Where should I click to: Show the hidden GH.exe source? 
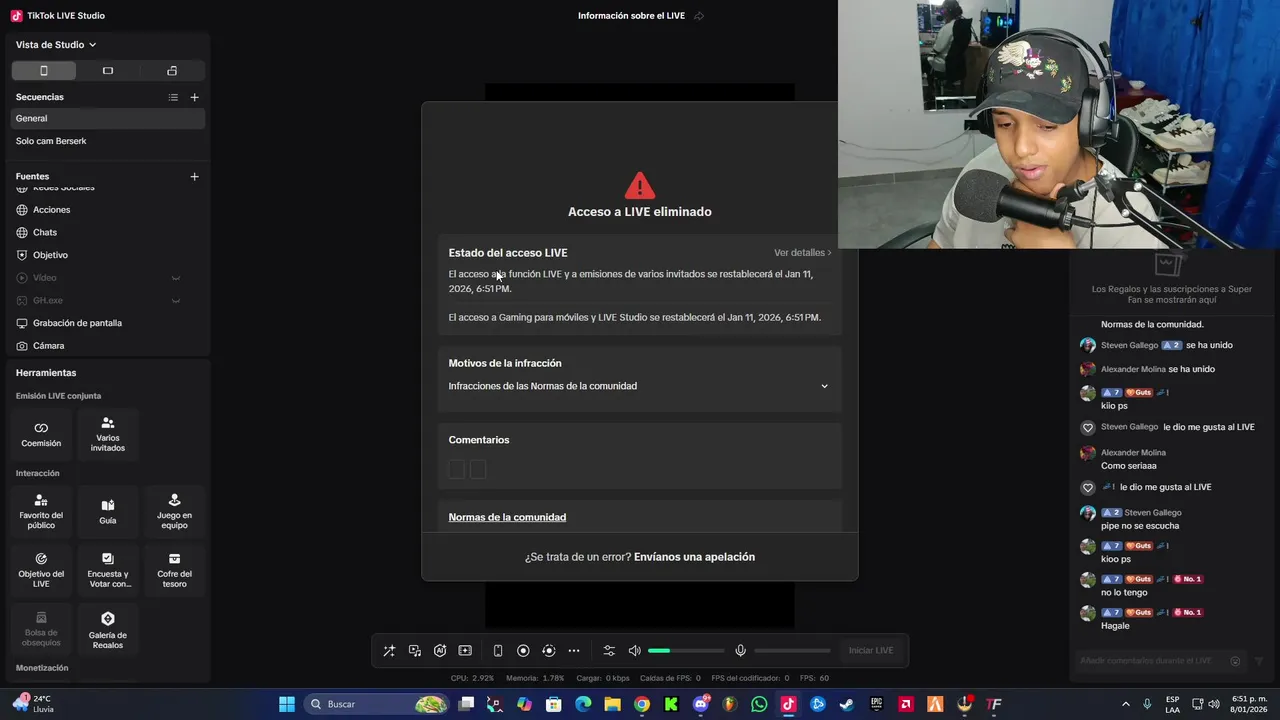click(x=176, y=301)
